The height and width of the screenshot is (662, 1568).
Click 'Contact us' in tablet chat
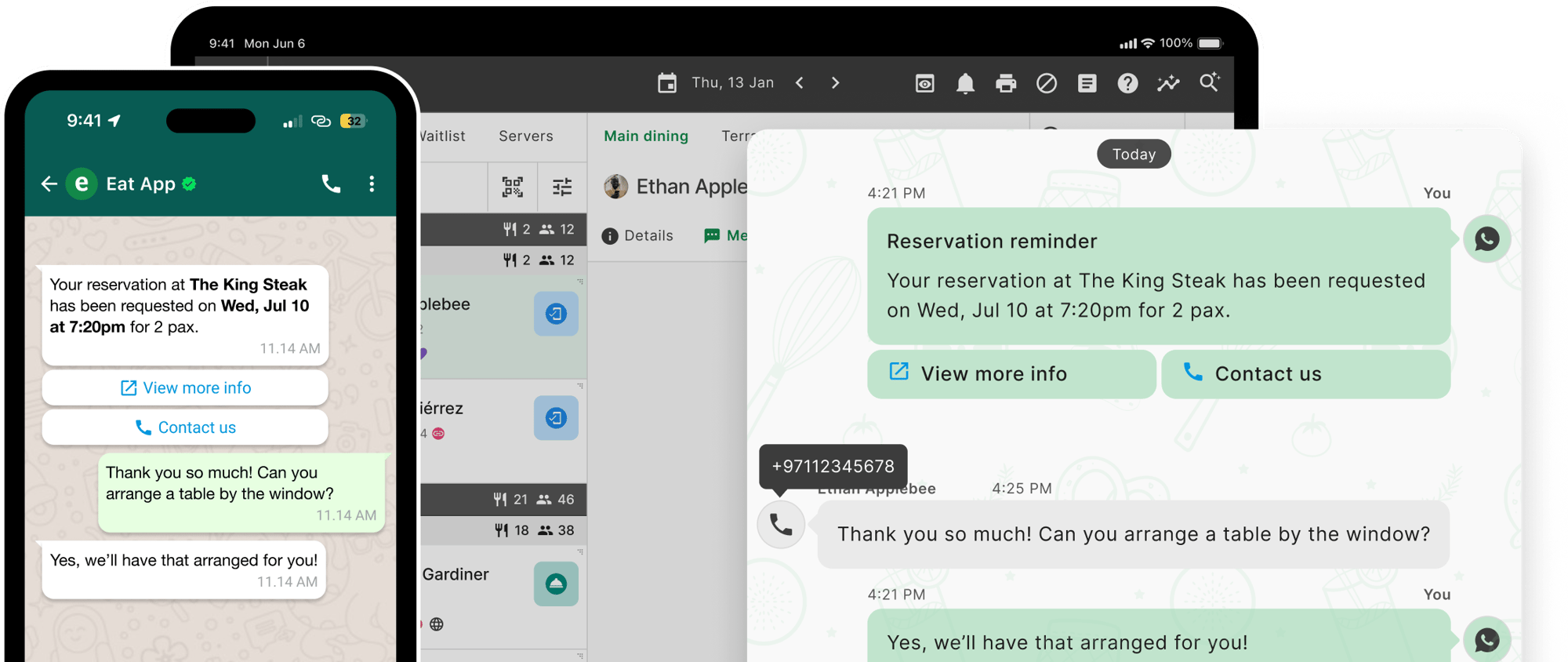pos(1305,373)
